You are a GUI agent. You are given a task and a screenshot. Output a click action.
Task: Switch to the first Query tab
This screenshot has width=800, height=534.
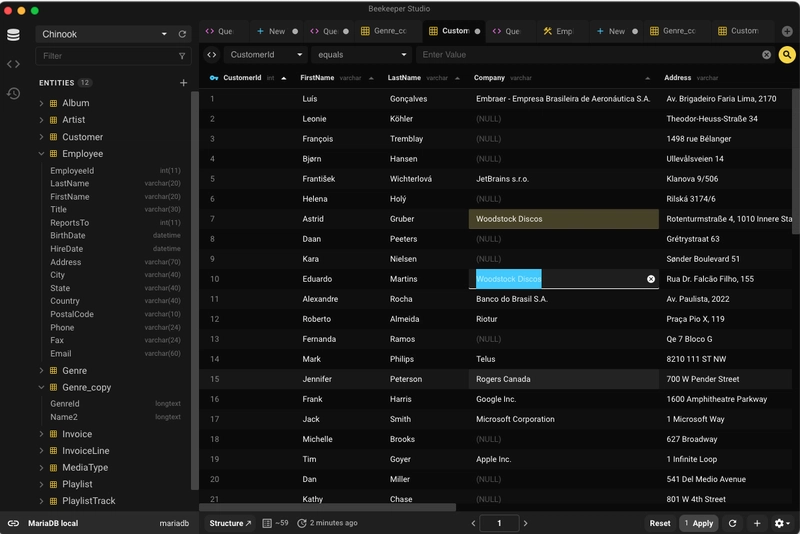click(x=223, y=31)
